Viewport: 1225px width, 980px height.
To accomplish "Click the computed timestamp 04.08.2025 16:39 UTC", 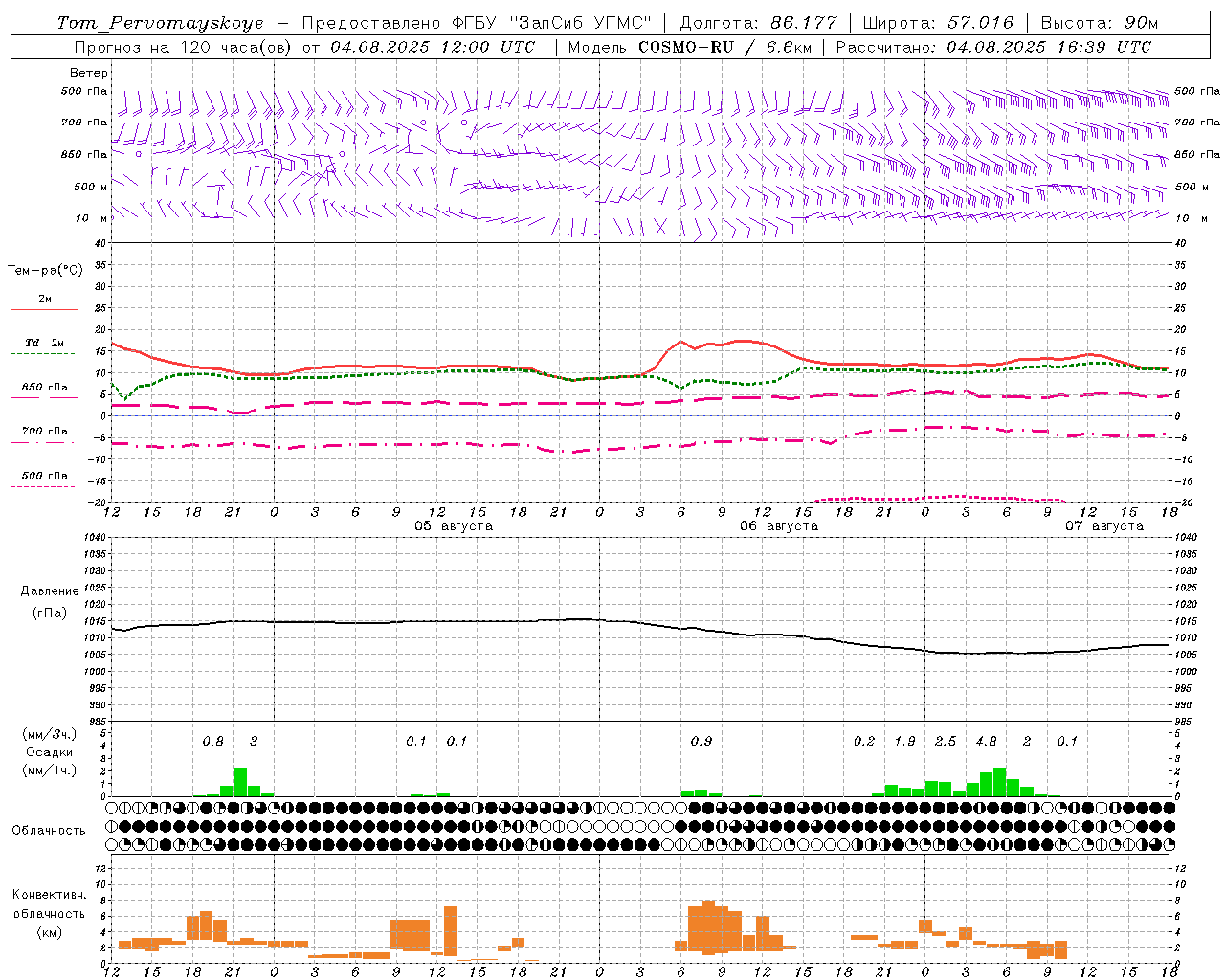I will pyautogui.click(x=1049, y=47).
